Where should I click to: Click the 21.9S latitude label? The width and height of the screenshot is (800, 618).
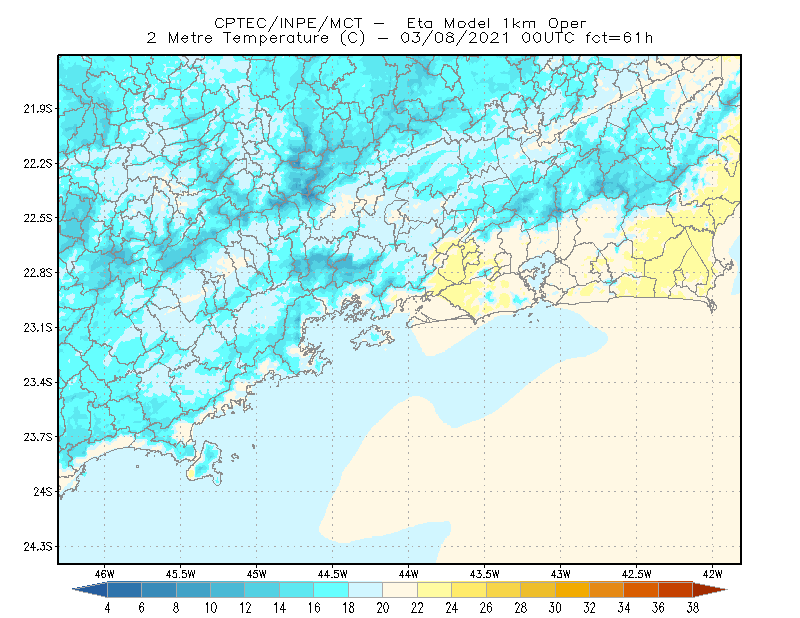pos(38,108)
